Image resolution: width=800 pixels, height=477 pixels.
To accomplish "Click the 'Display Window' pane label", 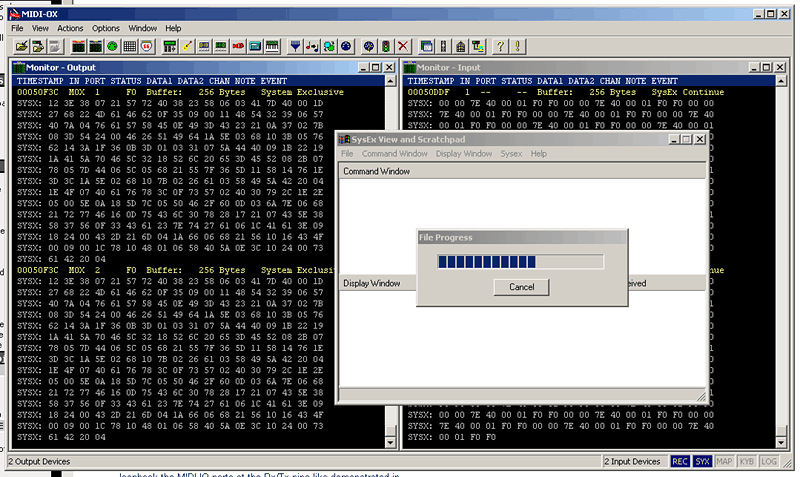I will (371, 283).
